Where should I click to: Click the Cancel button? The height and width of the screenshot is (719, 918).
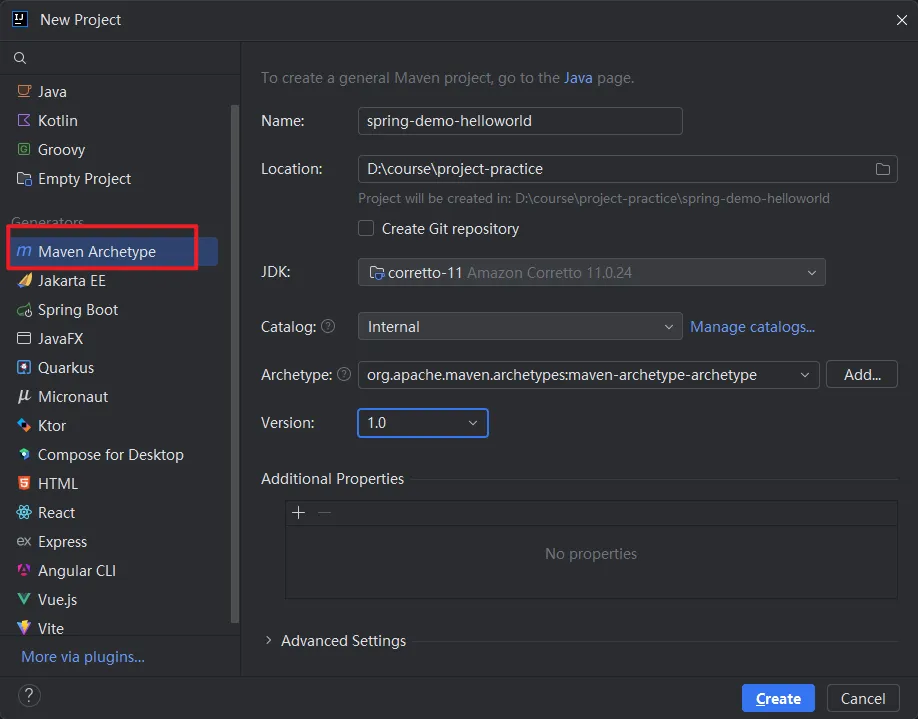pos(863,699)
